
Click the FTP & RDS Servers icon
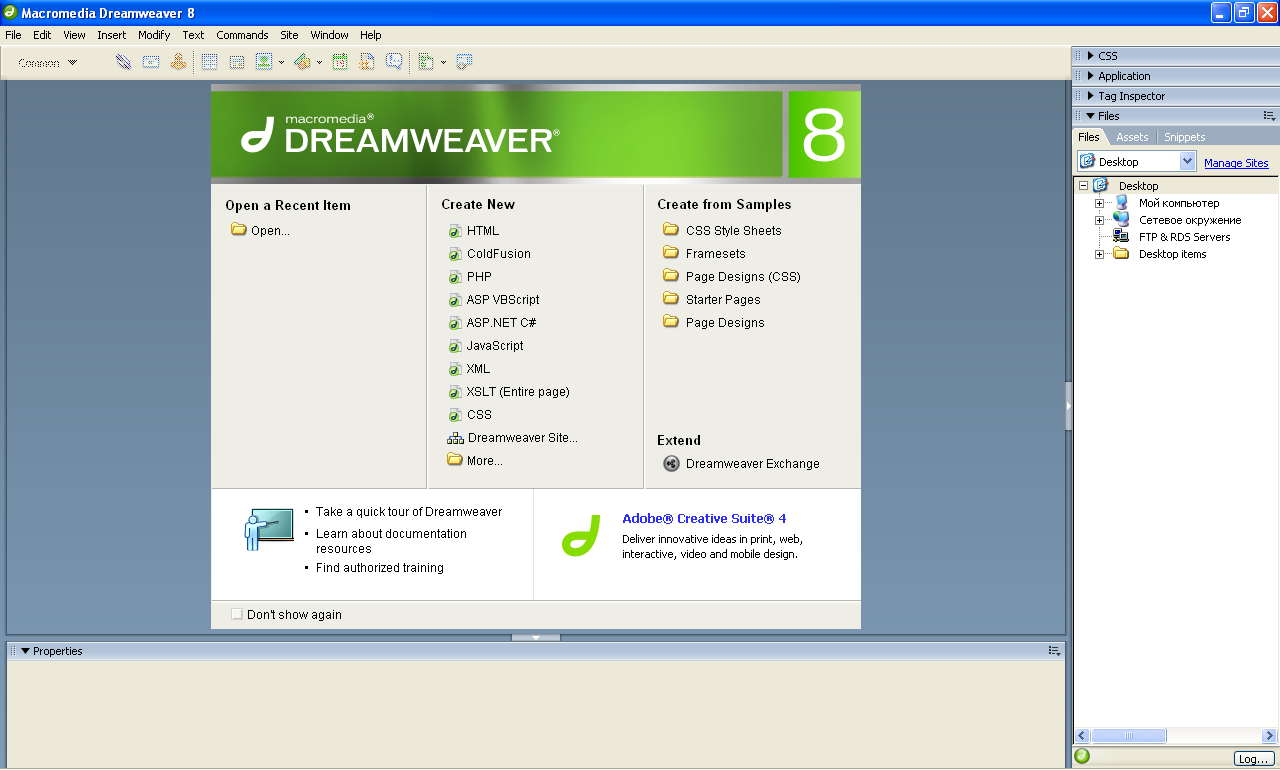point(1121,237)
